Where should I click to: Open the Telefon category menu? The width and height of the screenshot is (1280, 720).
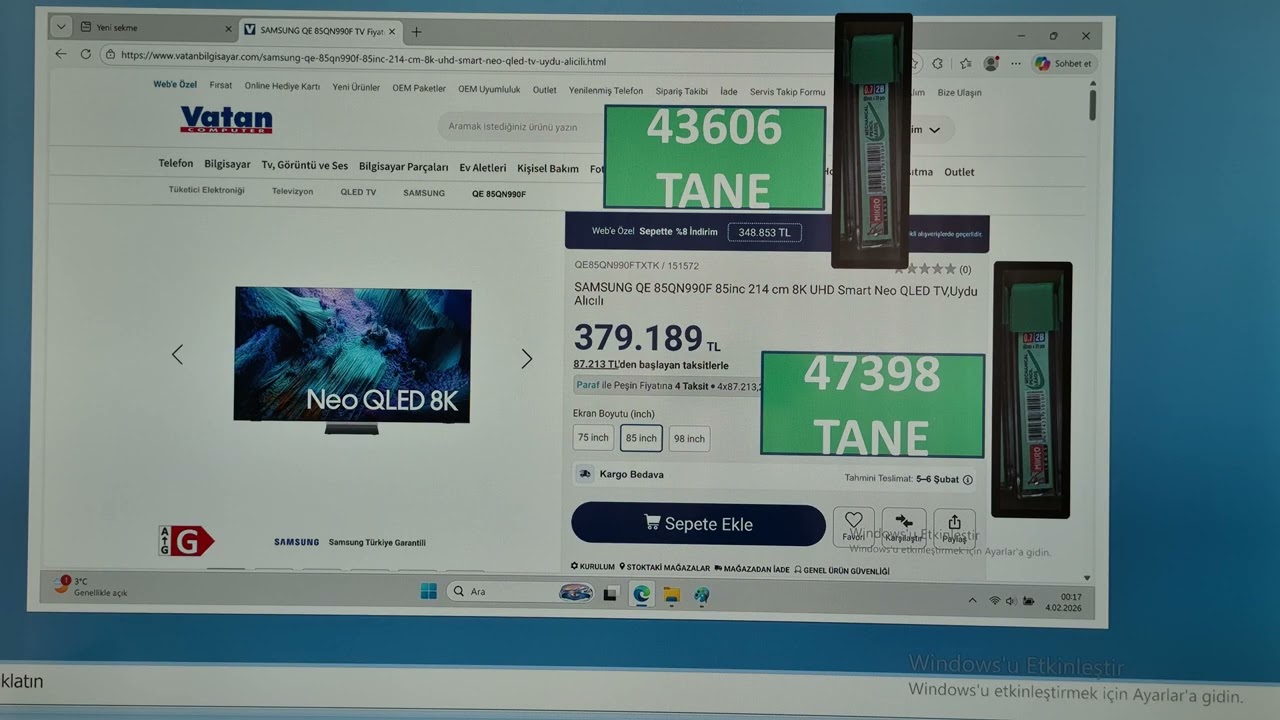(176, 163)
